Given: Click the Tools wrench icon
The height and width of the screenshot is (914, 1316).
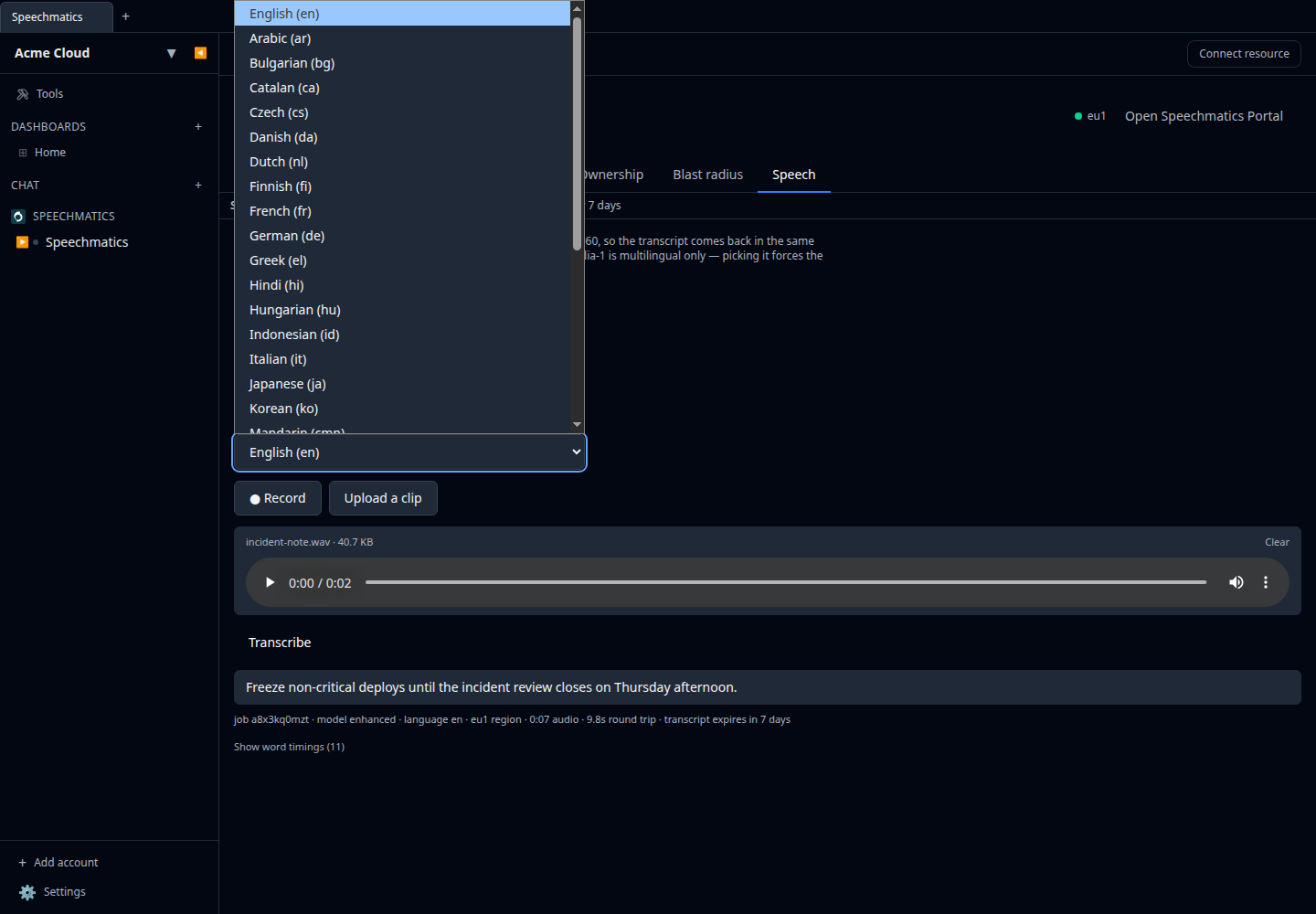Looking at the screenshot, I should (x=23, y=94).
